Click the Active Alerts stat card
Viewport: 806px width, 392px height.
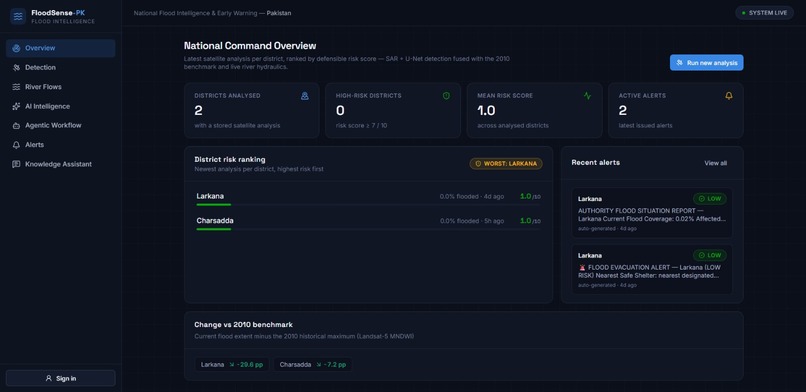pyautogui.click(x=676, y=110)
